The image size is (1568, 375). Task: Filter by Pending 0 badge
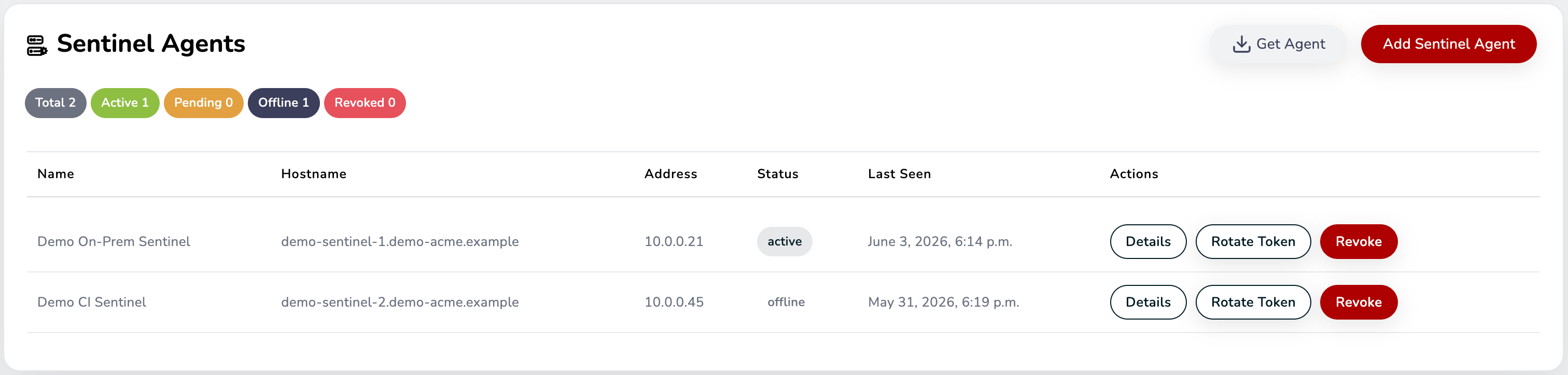point(203,103)
